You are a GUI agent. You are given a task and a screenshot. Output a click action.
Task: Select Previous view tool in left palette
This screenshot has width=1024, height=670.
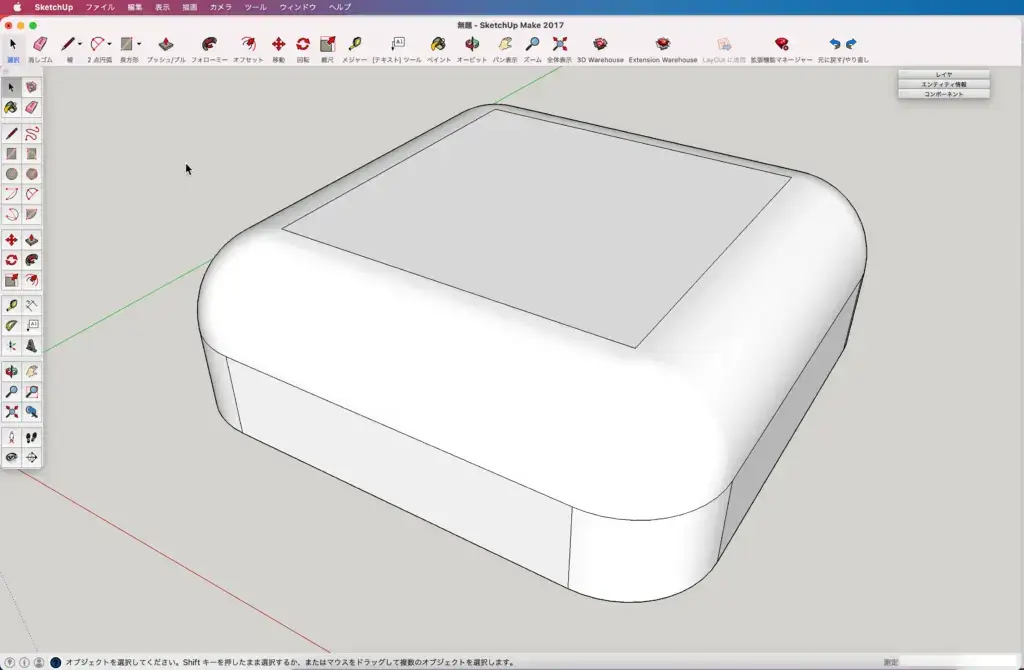tap(31, 412)
